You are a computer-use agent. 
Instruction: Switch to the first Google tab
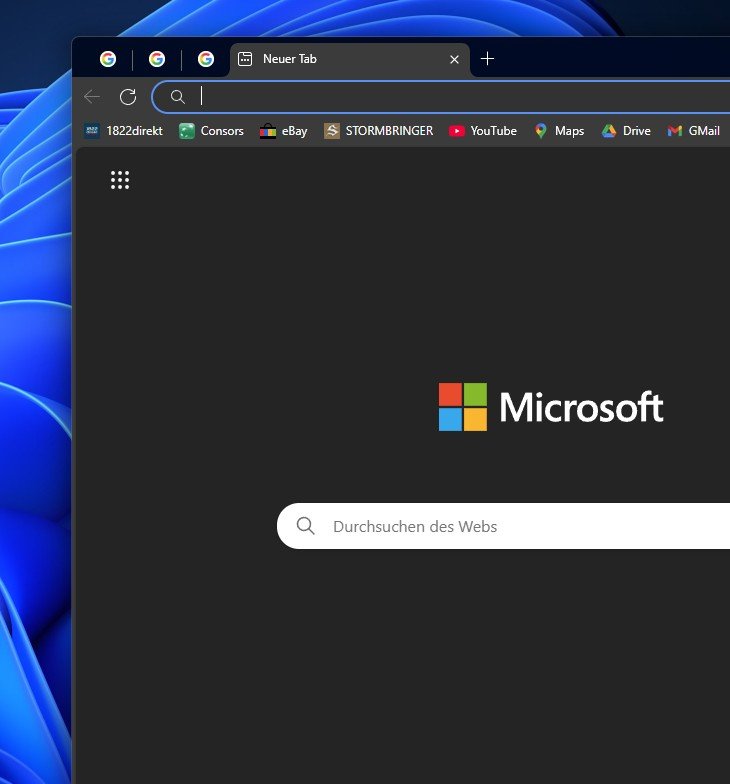108,59
